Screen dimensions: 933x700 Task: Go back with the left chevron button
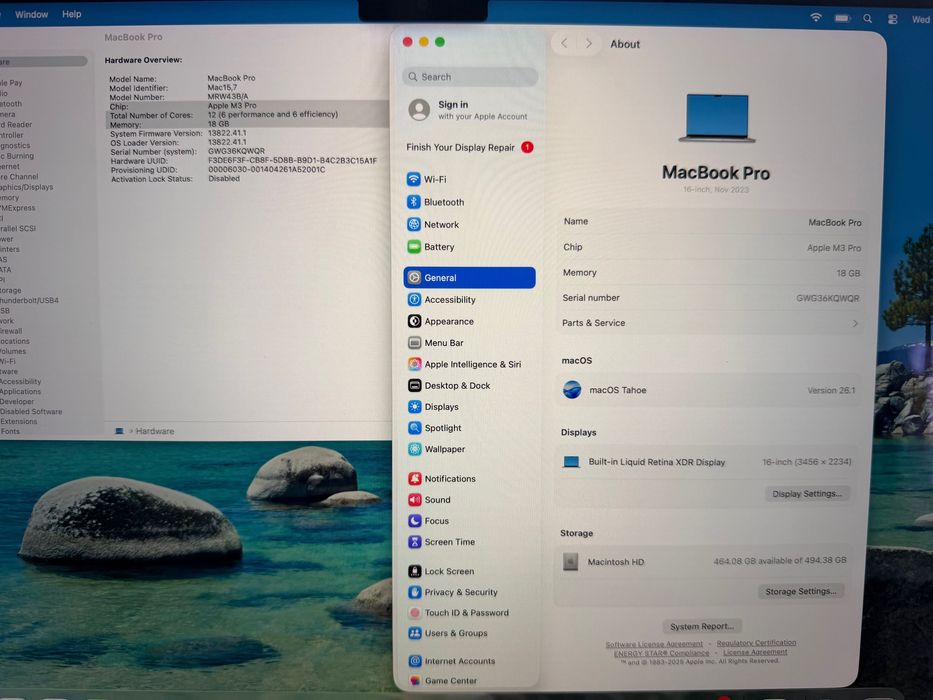click(564, 43)
